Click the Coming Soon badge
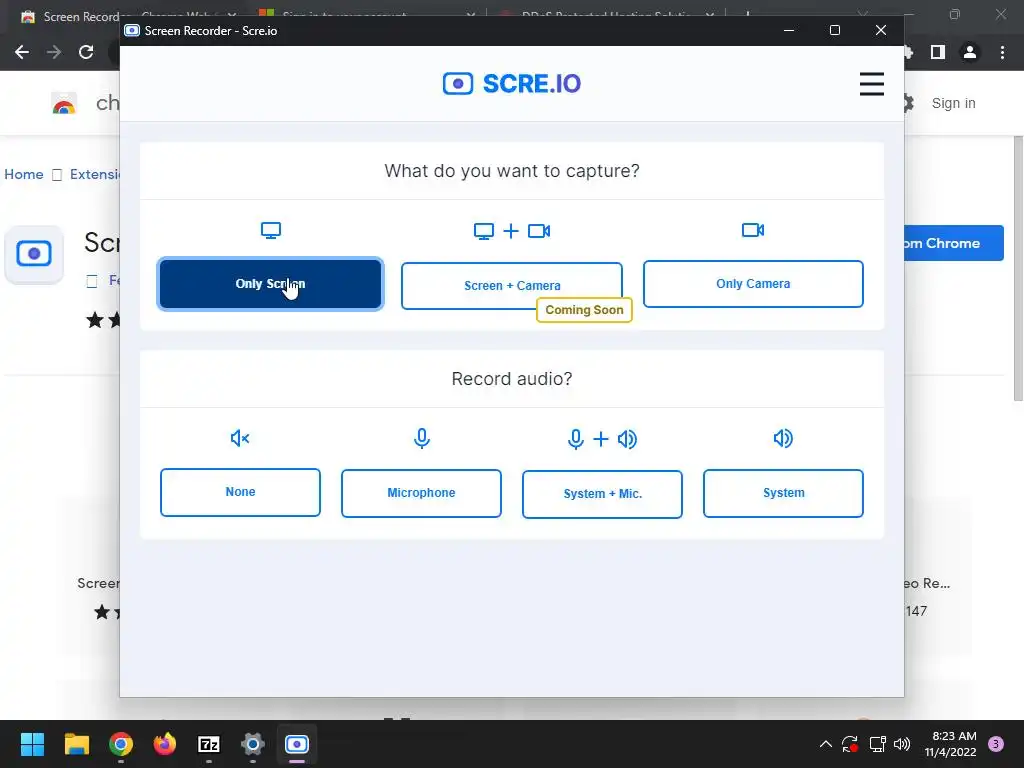This screenshot has height=768, width=1024. click(584, 310)
